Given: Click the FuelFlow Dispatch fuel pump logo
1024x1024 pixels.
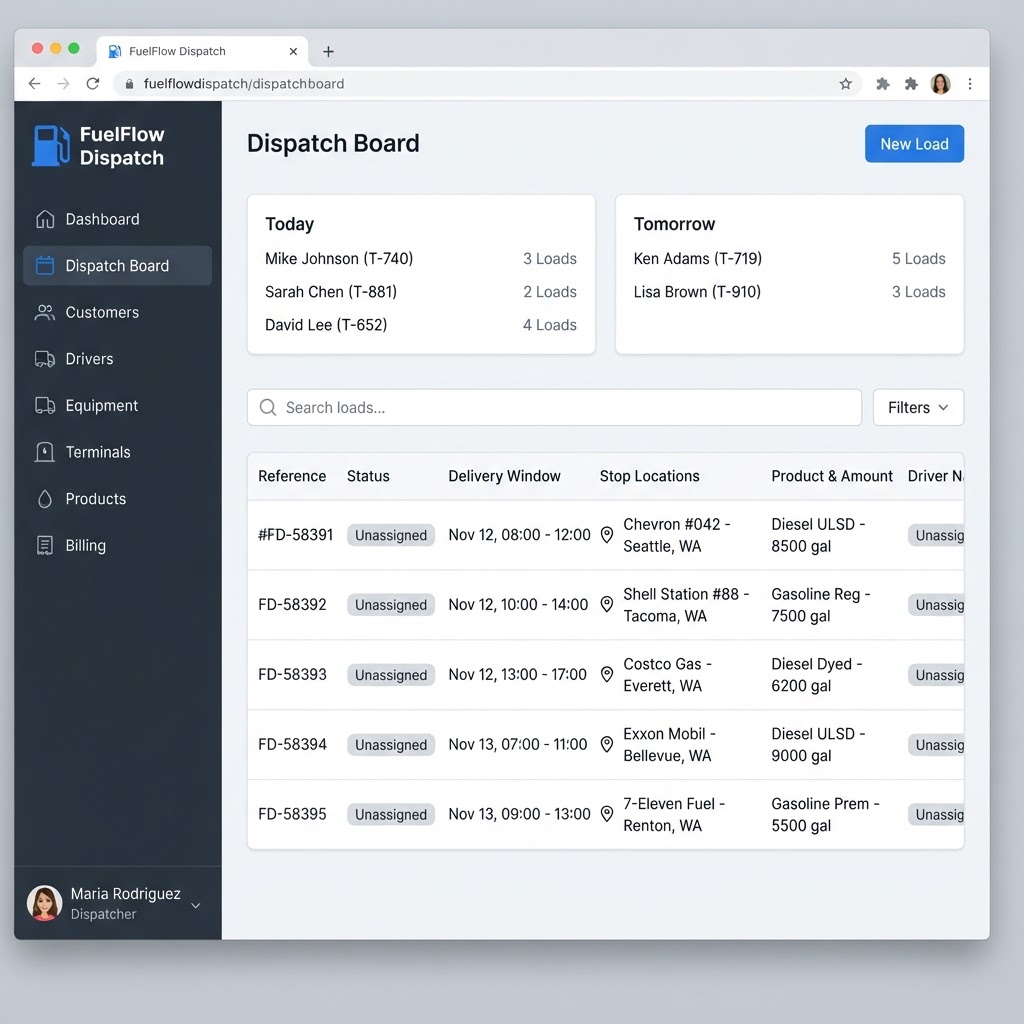Looking at the screenshot, I should pyautogui.click(x=51, y=146).
